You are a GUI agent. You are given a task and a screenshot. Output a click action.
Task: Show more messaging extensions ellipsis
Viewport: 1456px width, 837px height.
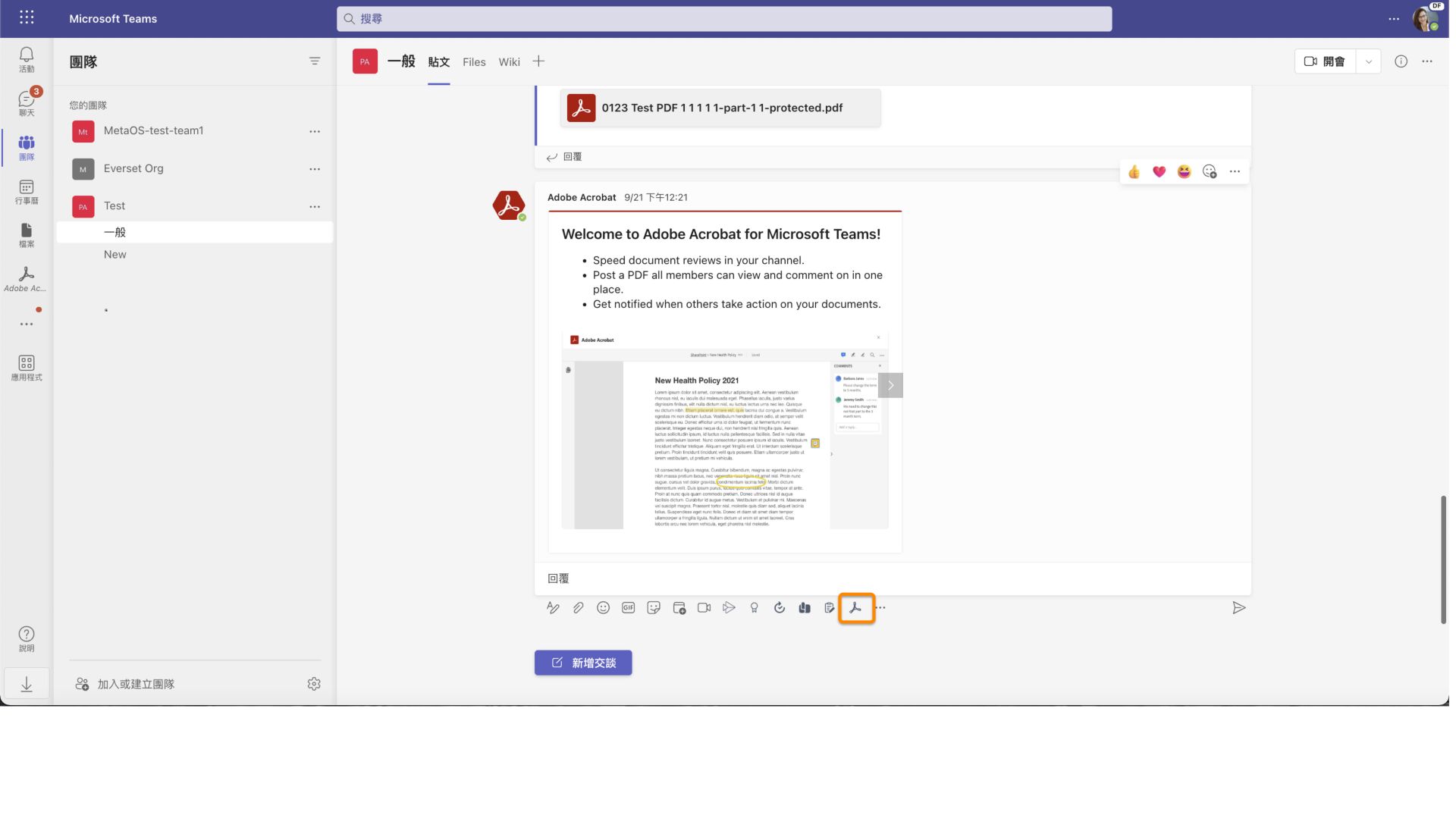click(880, 608)
